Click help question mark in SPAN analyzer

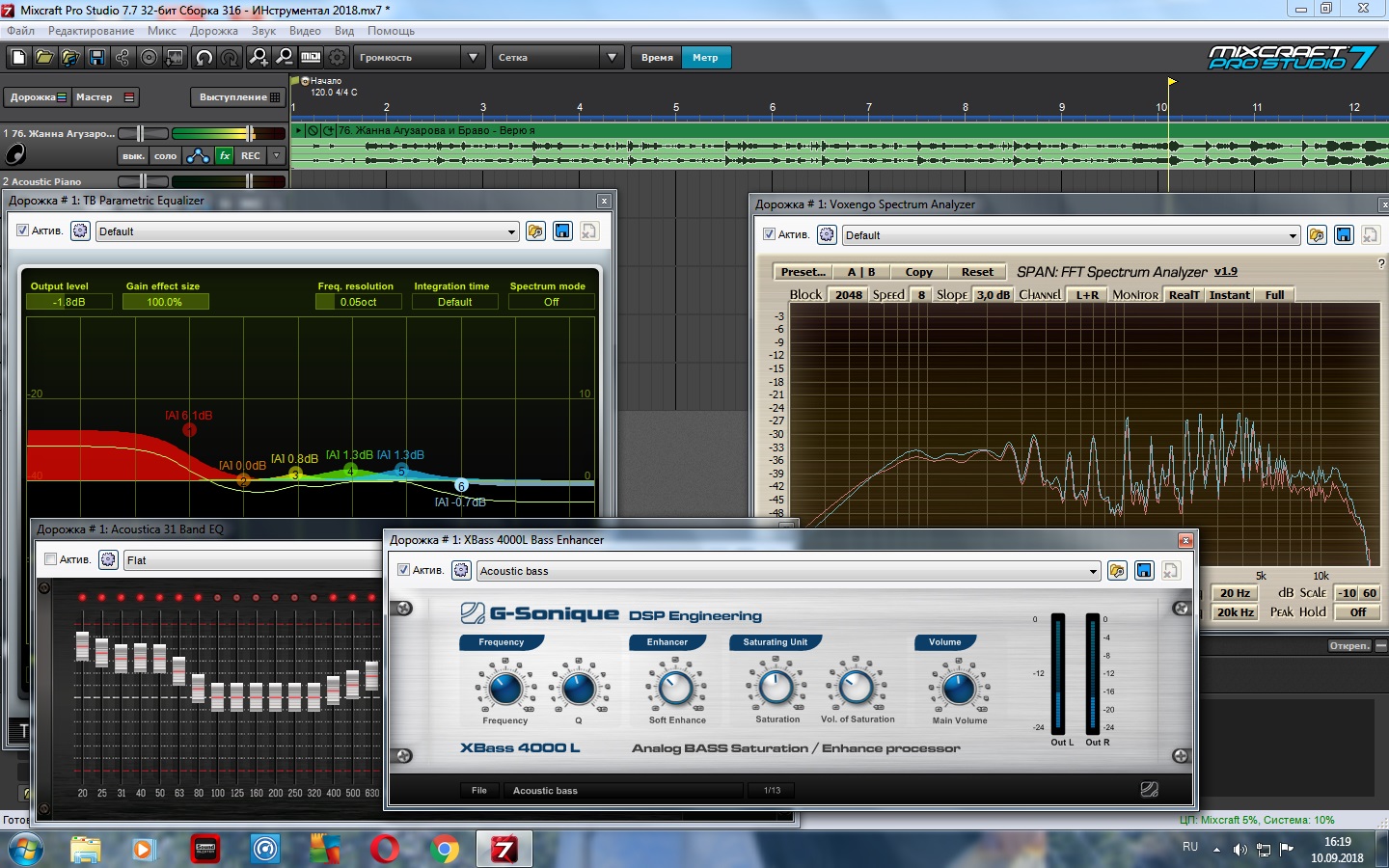(1381, 263)
